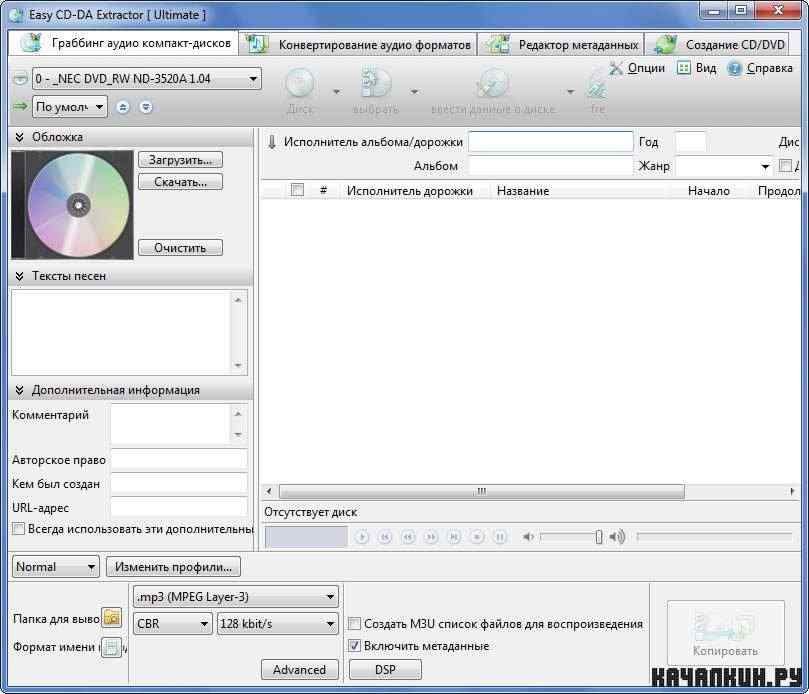Click the DSP button

click(385, 670)
